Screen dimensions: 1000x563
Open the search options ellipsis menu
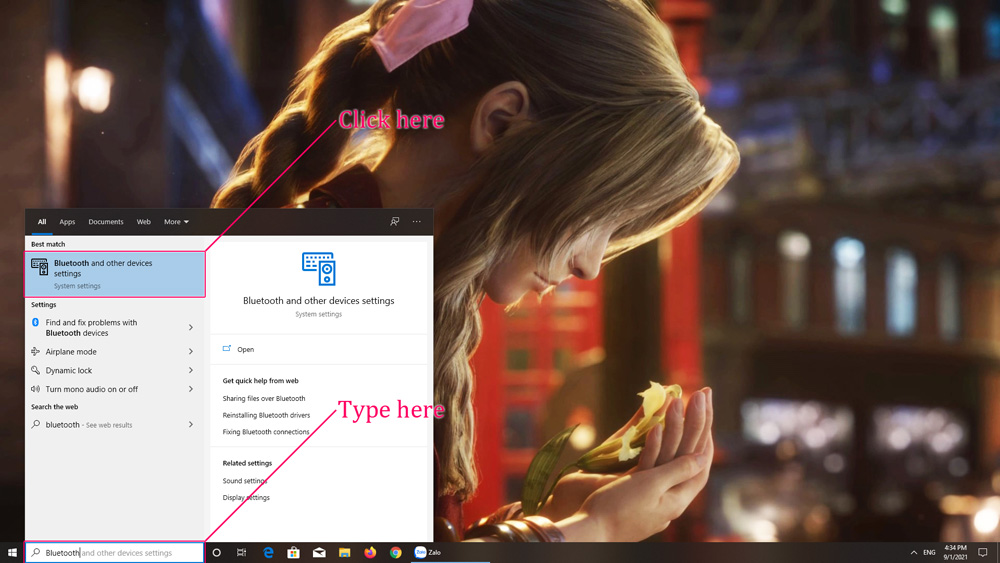point(416,222)
